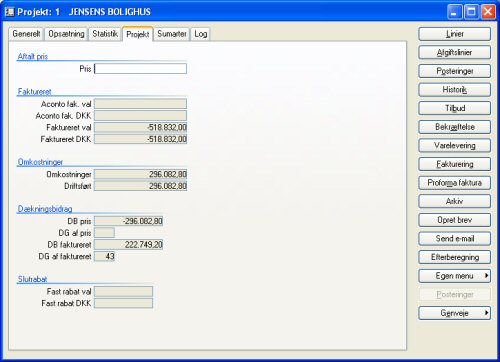The height and width of the screenshot is (362, 500).
Task: Open the top enabled Posteringer button
Action: point(455,71)
